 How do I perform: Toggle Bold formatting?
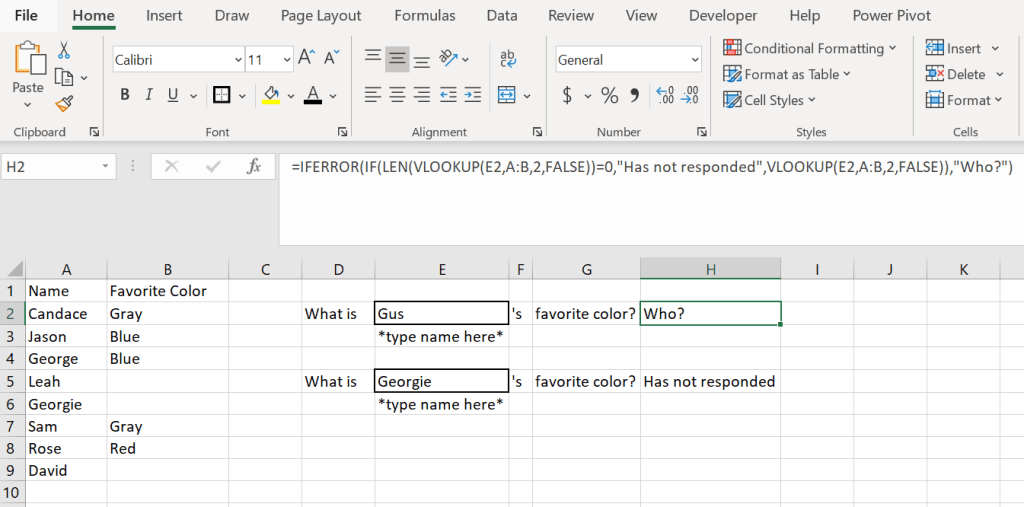(x=125, y=95)
